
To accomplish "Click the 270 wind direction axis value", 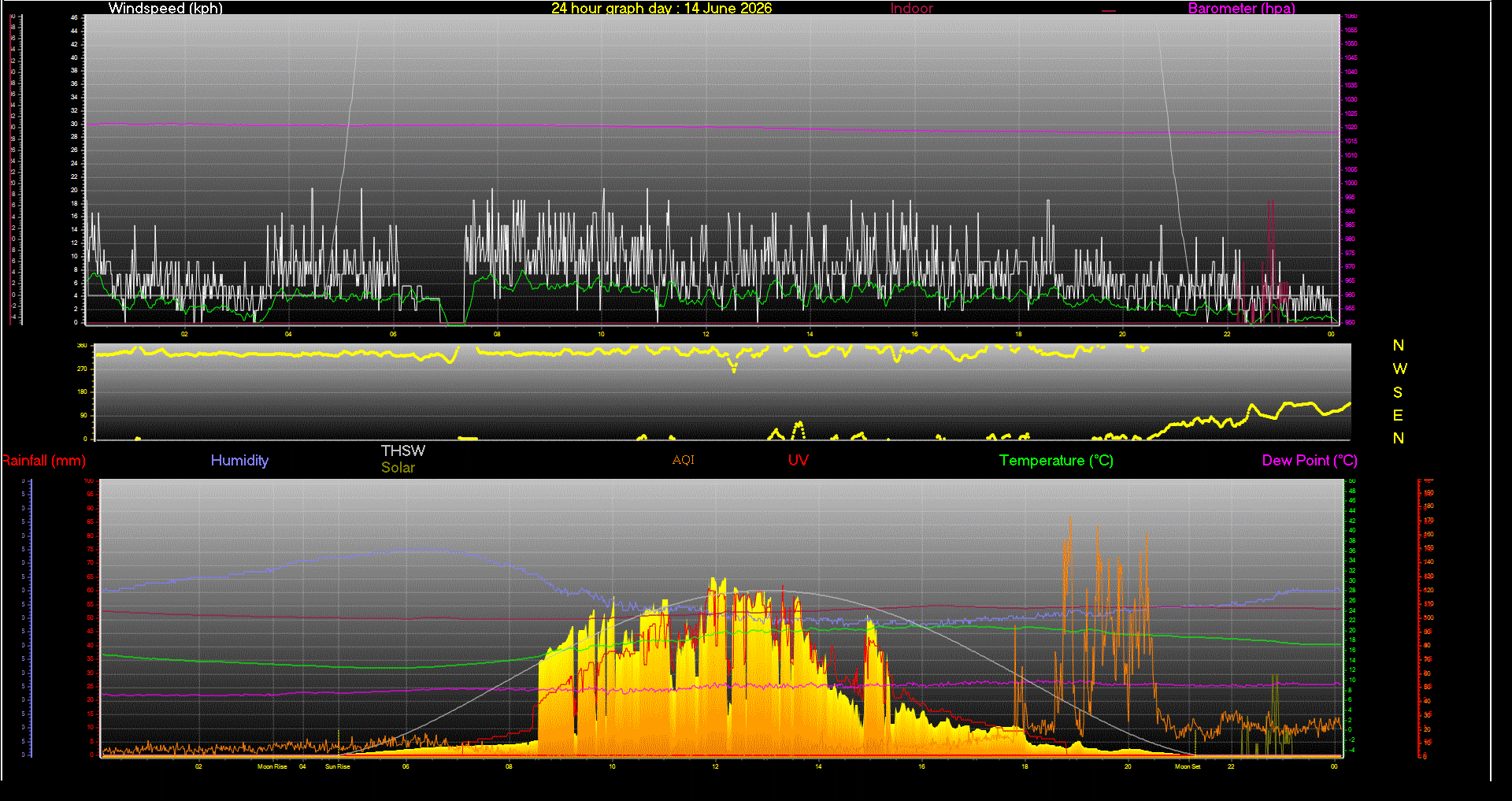I will [82, 369].
